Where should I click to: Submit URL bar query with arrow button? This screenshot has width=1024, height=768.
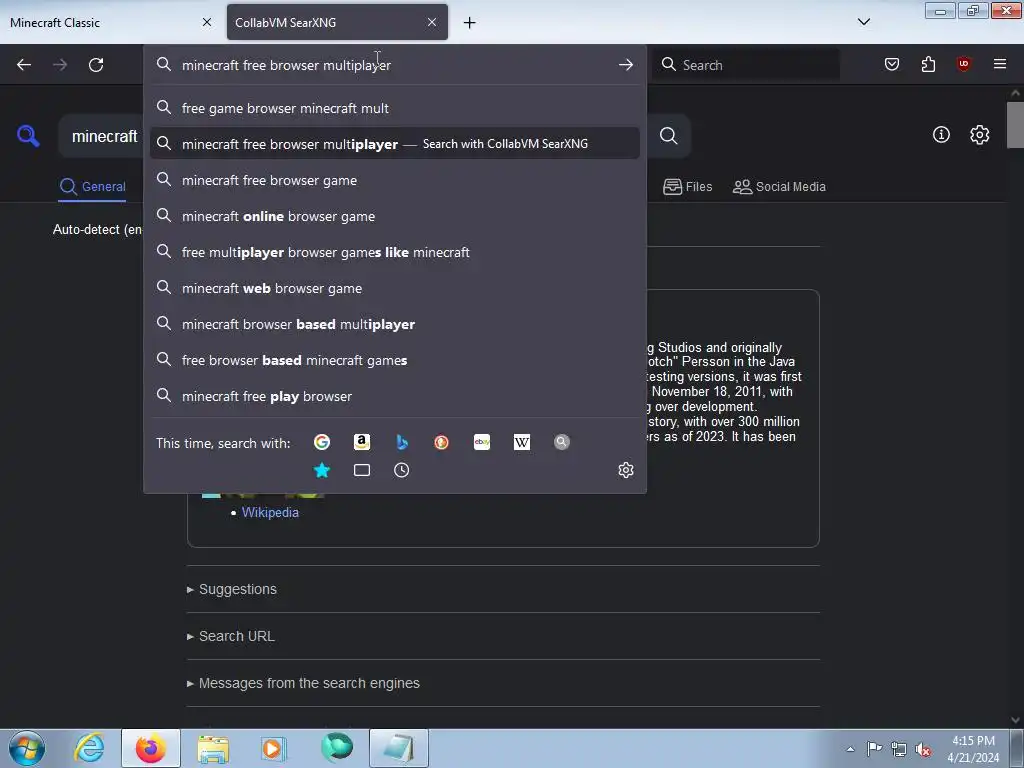(626, 65)
